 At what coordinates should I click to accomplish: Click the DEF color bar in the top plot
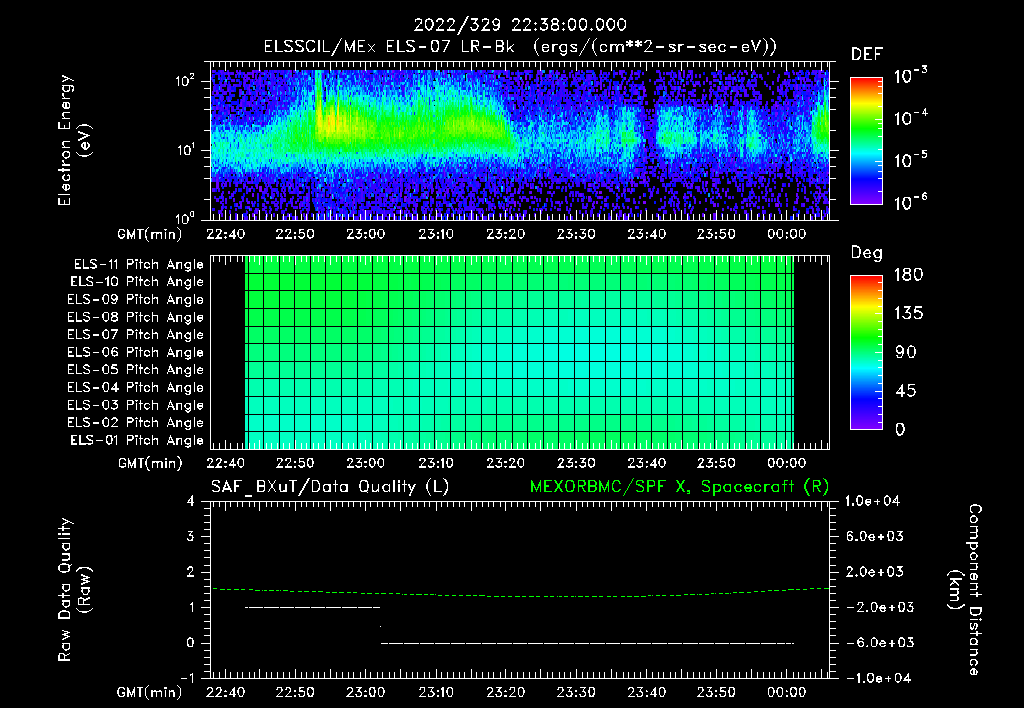point(866,141)
